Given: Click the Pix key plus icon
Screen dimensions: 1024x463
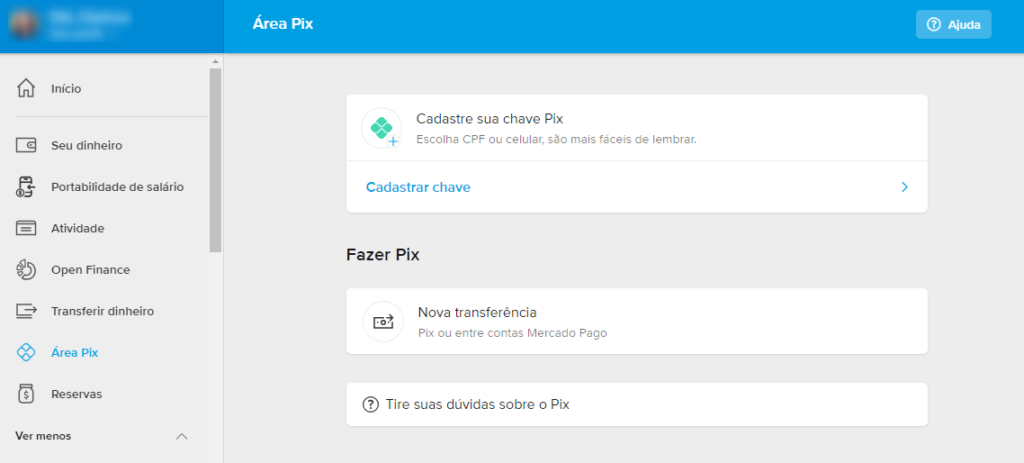Looking at the screenshot, I should click(382, 129).
